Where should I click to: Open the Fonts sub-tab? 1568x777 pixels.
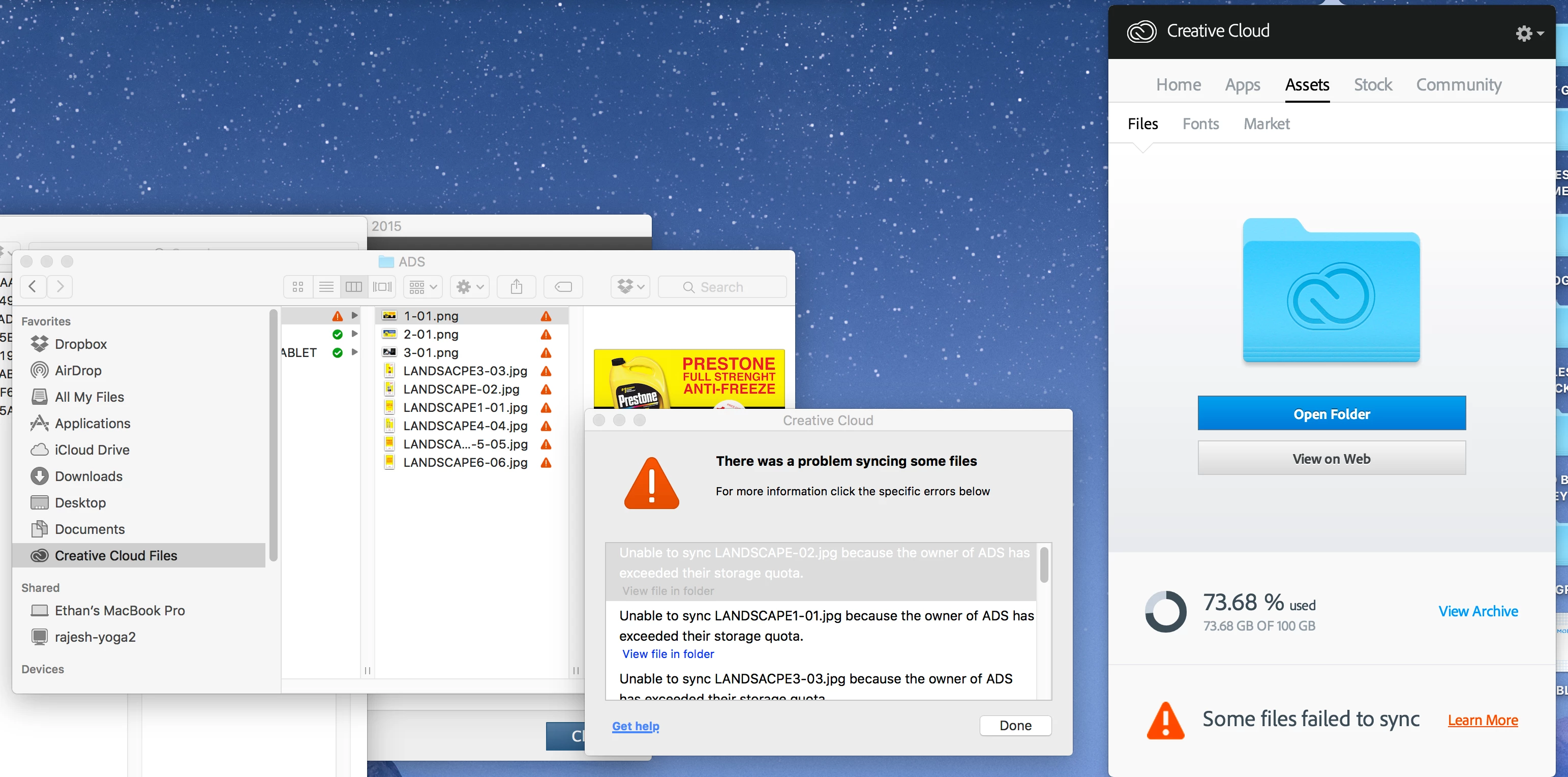pyautogui.click(x=1200, y=124)
